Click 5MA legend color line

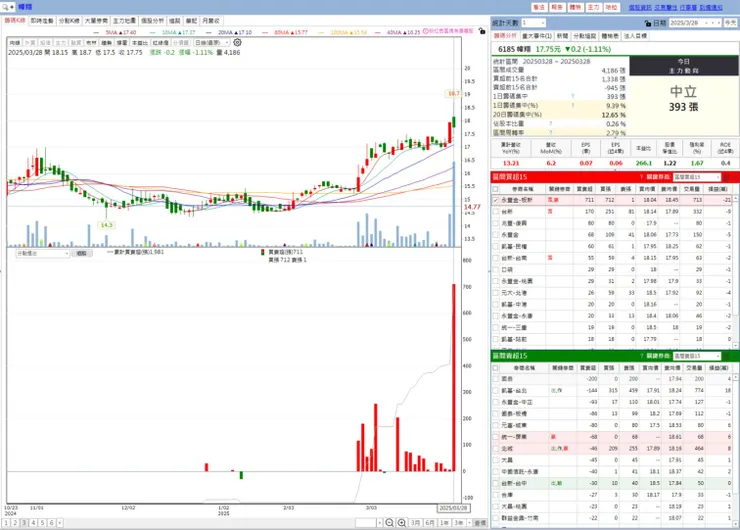coord(98,33)
